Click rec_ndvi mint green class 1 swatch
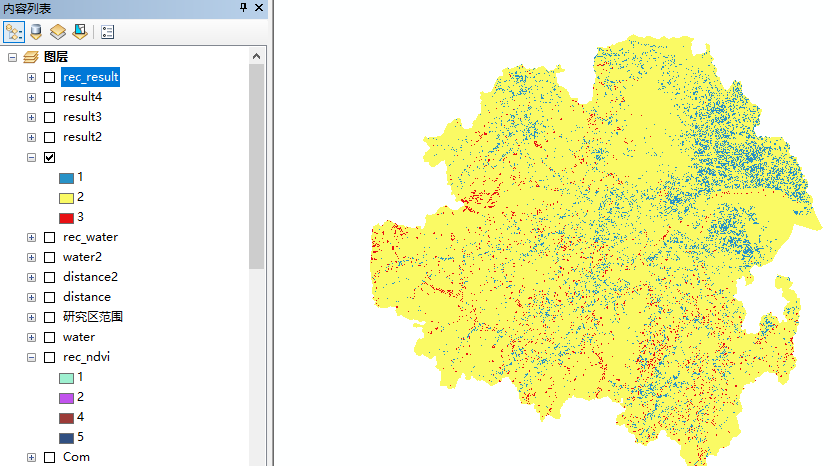The height and width of the screenshot is (466, 832). click(66, 378)
